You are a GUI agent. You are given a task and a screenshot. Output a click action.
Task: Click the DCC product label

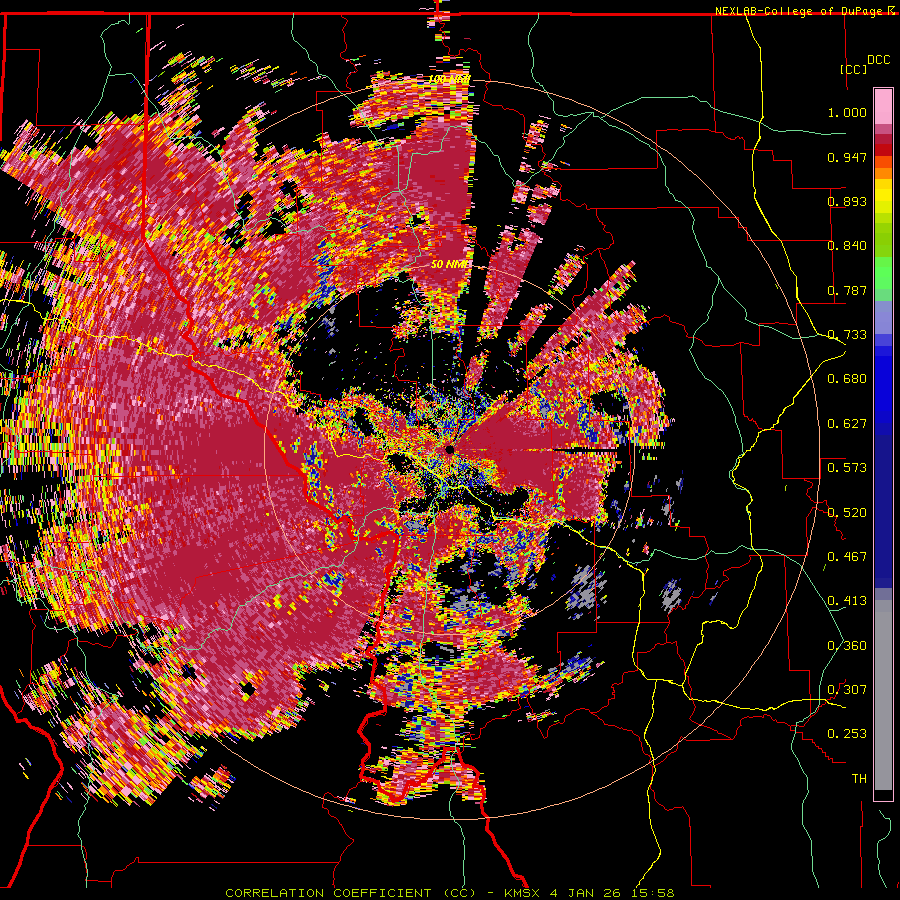(x=878, y=60)
